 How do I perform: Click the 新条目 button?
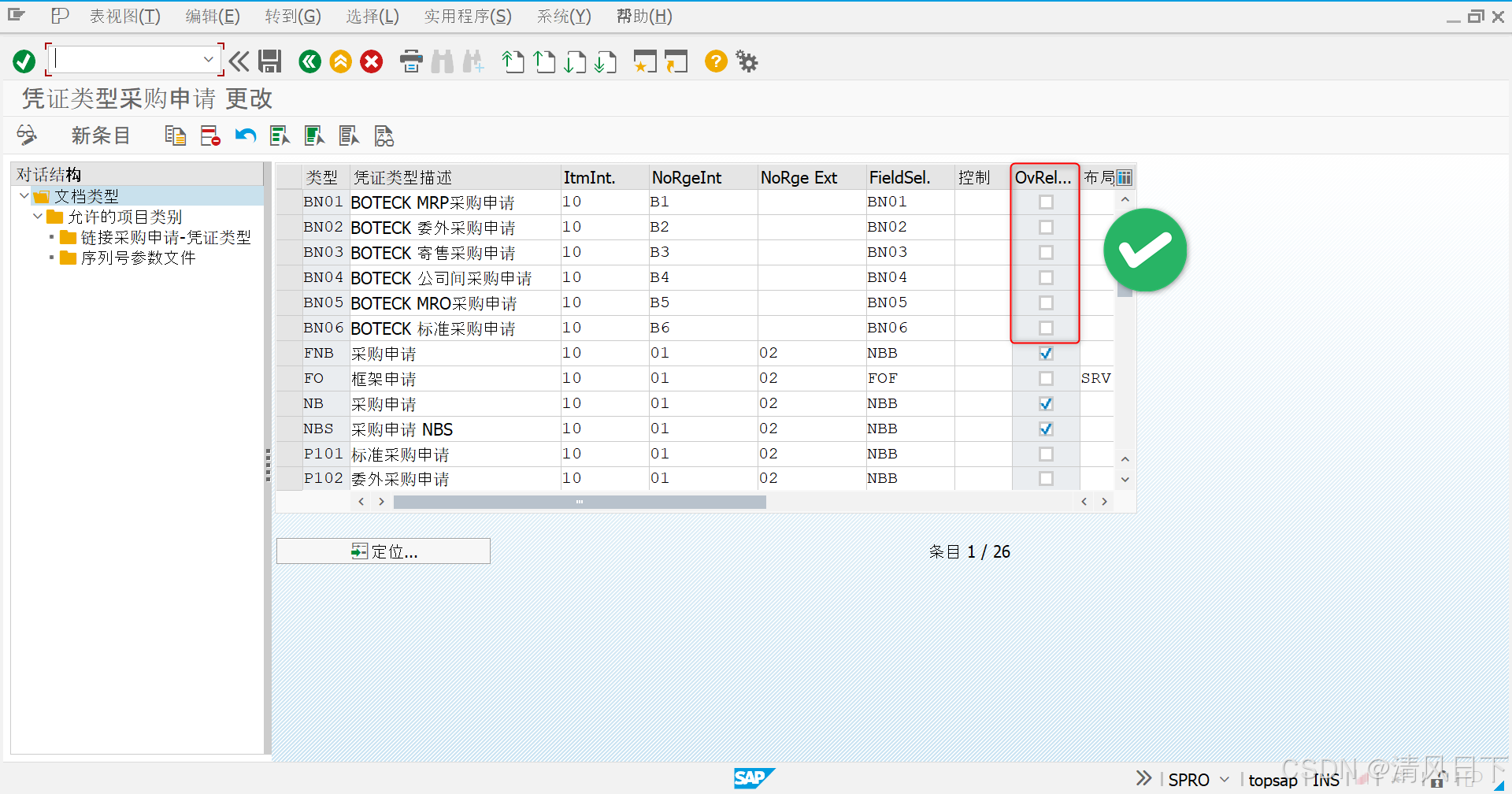[x=100, y=135]
